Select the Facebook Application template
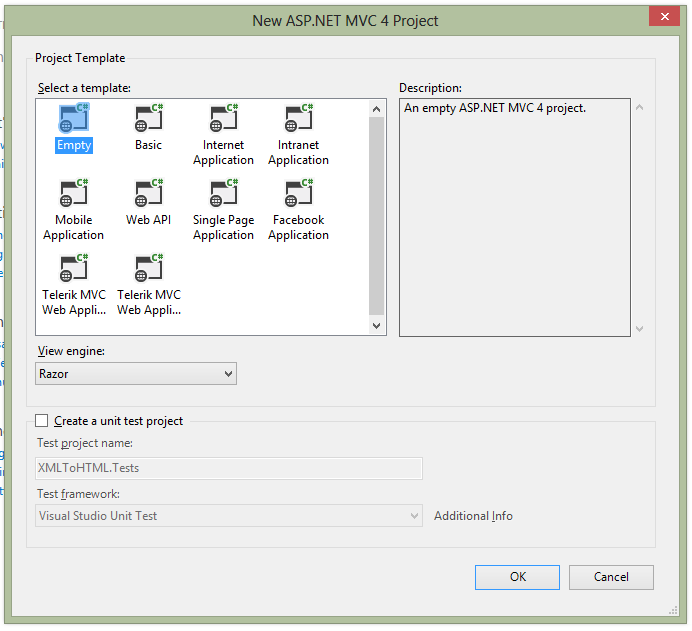The height and width of the screenshot is (631, 692). click(x=298, y=210)
